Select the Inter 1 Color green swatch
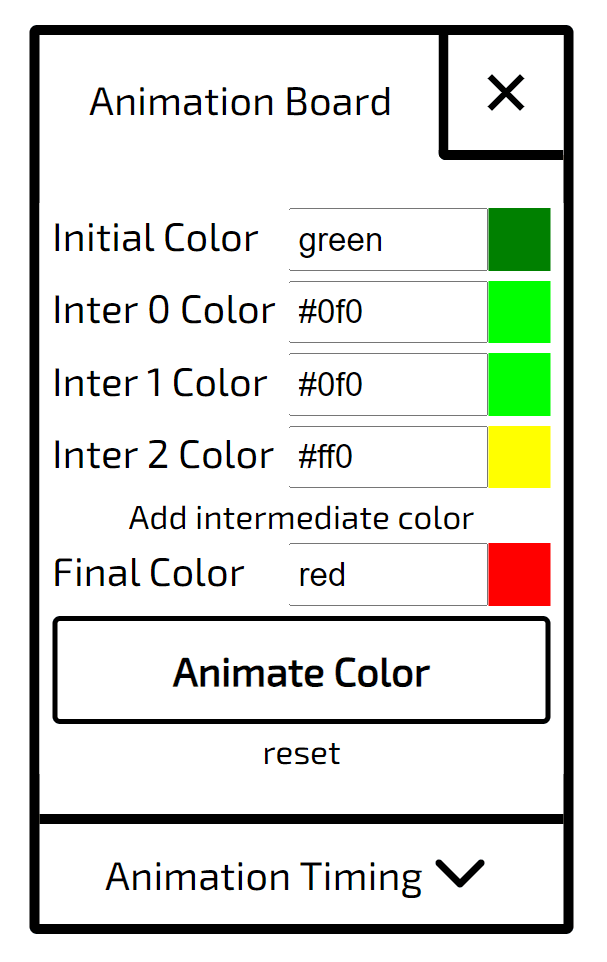 [x=519, y=384]
